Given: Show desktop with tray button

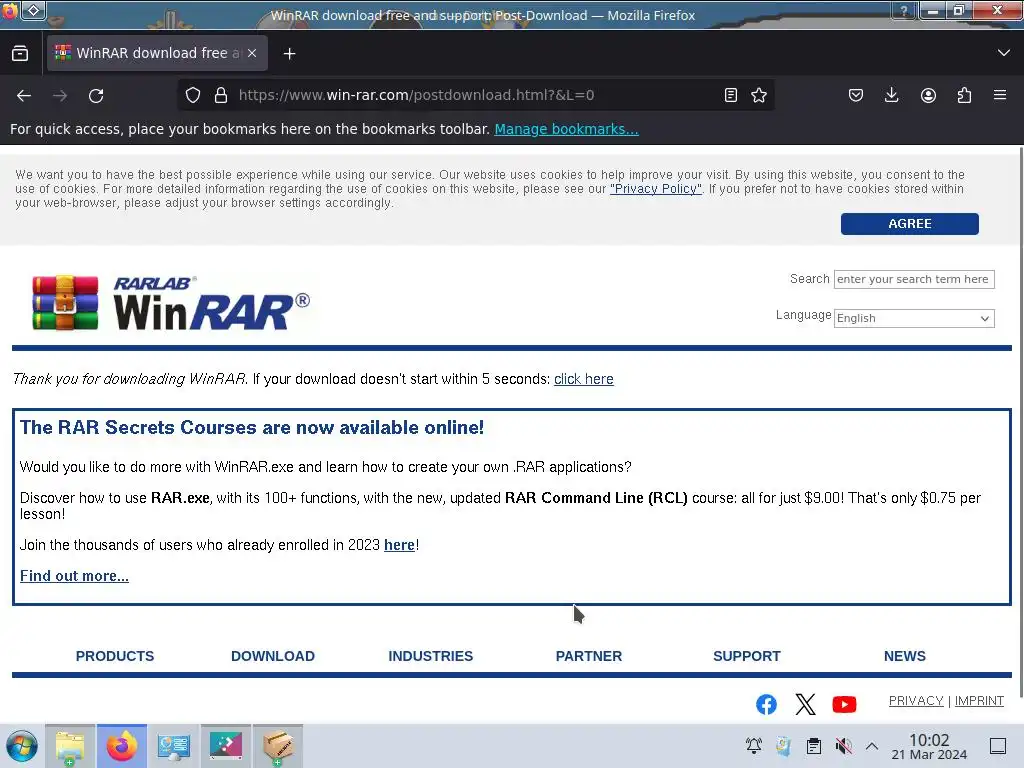Looking at the screenshot, I should click(x=998, y=746).
